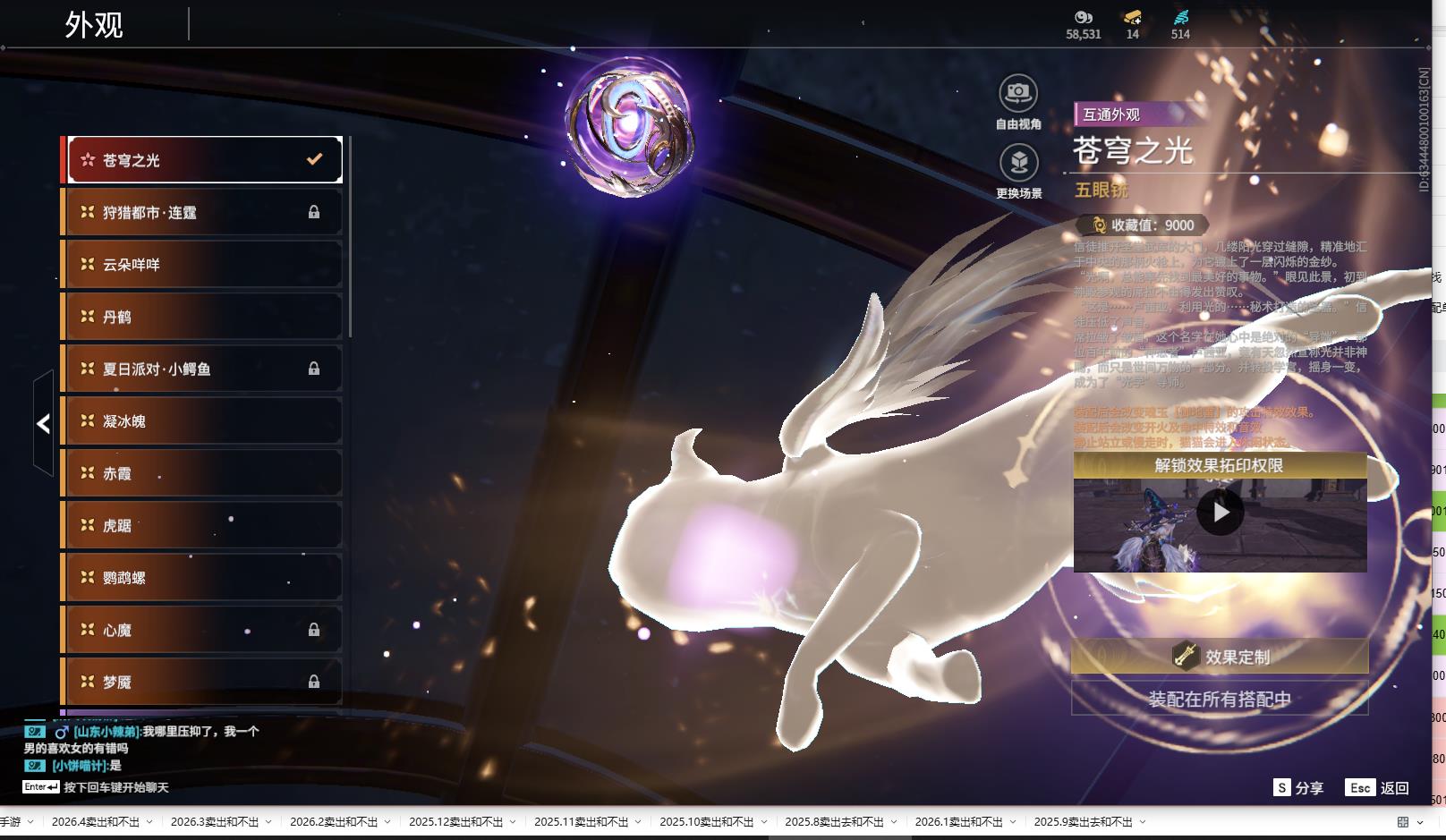Open dropdown arrow on 2026.4卖出和不出 tab
The width and height of the screenshot is (1446, 840).
(x=149, y=822)
